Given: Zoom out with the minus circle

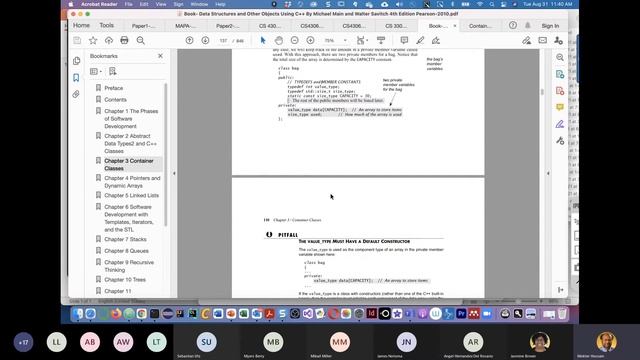Looking at the screenshot, I should coord(294,40).
